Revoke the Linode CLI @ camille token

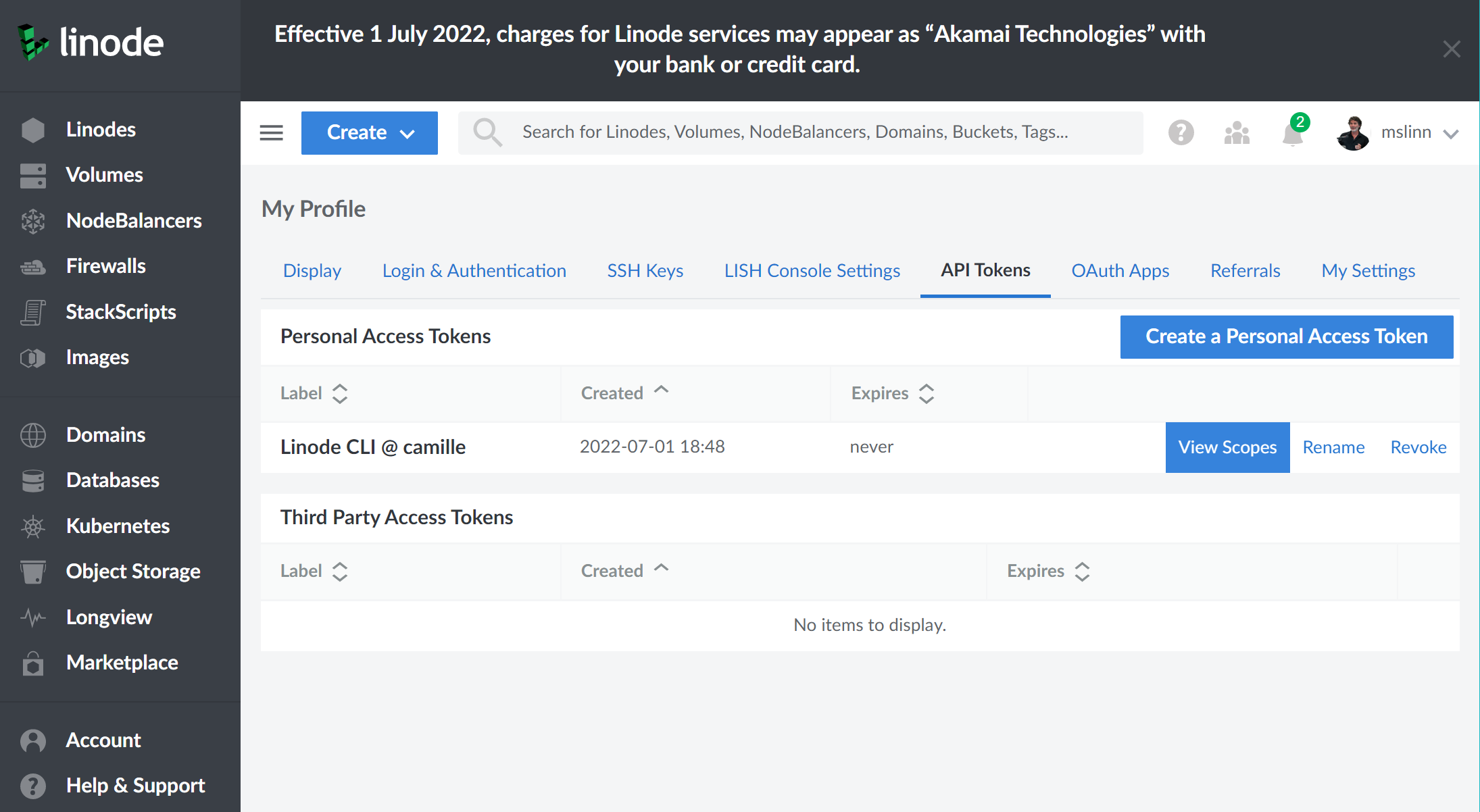pos(1418,447)
